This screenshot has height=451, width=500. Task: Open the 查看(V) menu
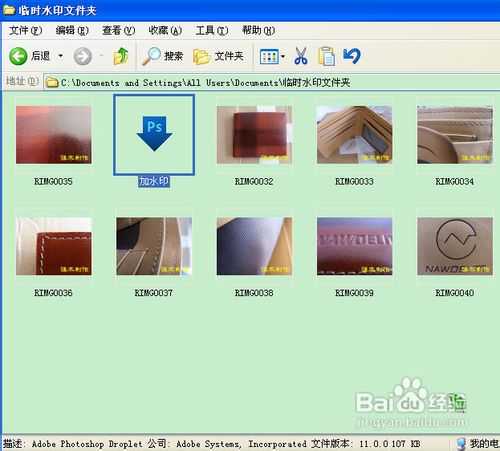118,30
